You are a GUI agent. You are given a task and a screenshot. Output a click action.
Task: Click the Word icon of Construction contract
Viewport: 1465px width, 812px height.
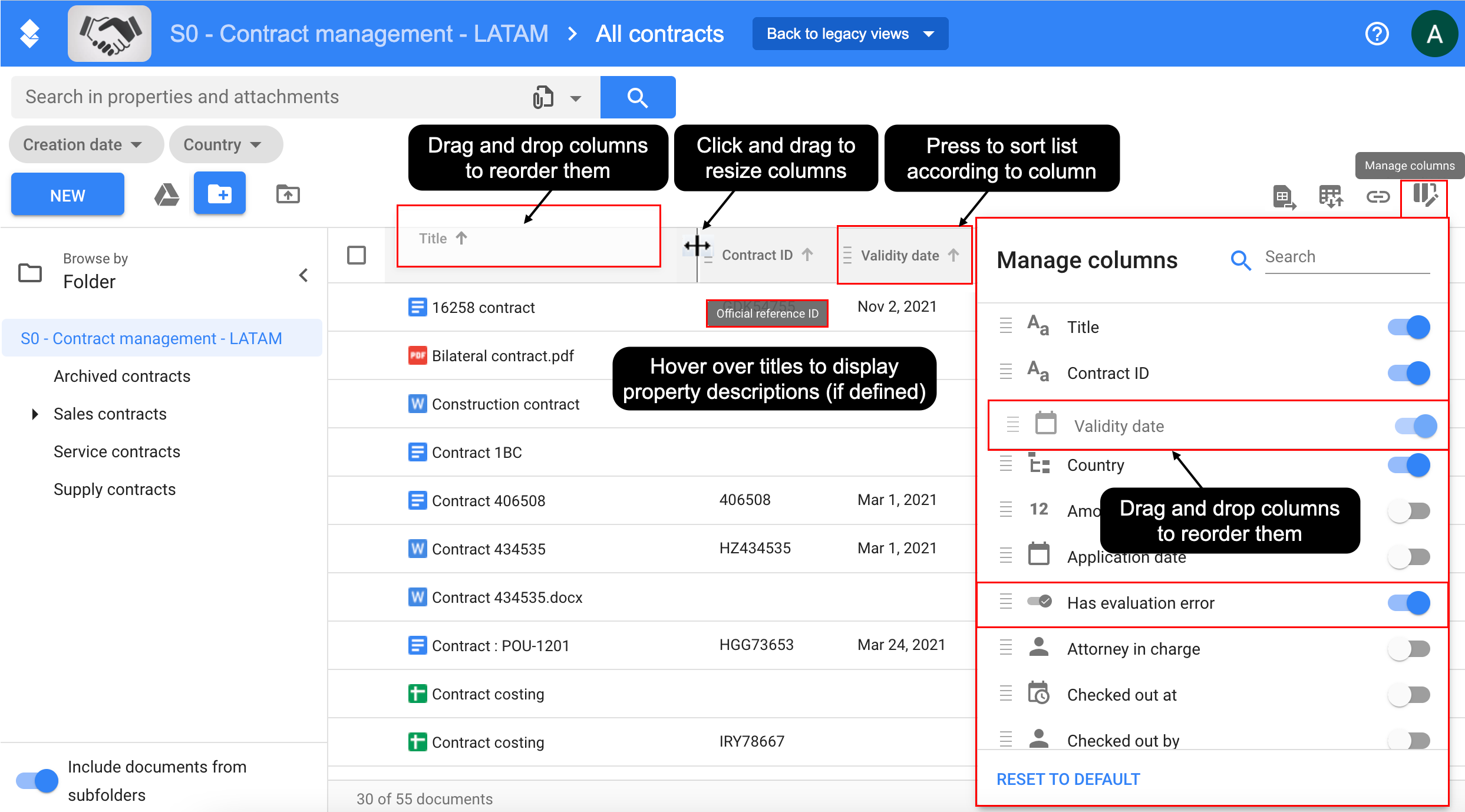pos(417,404)
